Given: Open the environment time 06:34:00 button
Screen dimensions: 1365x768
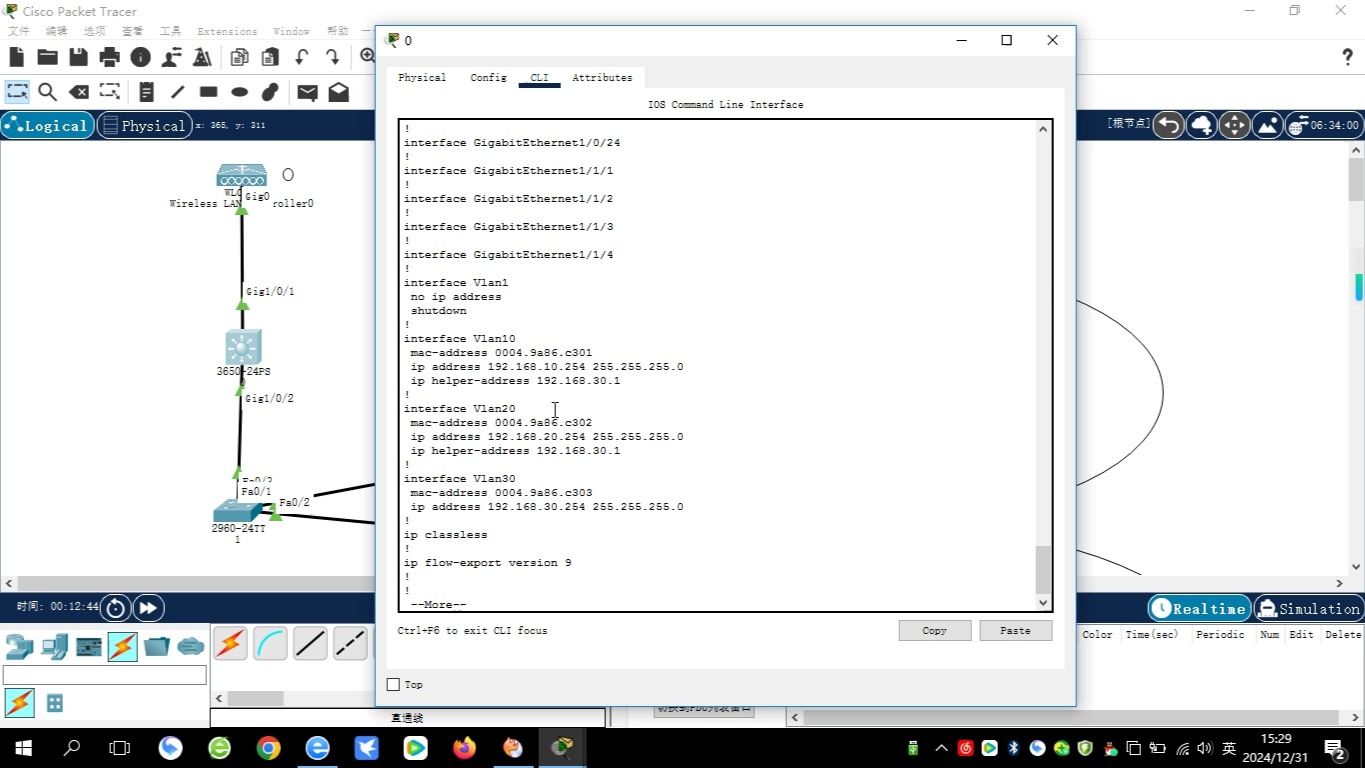Looking at the screenshot, I should pyautogui.click(x=1324, y=125).
